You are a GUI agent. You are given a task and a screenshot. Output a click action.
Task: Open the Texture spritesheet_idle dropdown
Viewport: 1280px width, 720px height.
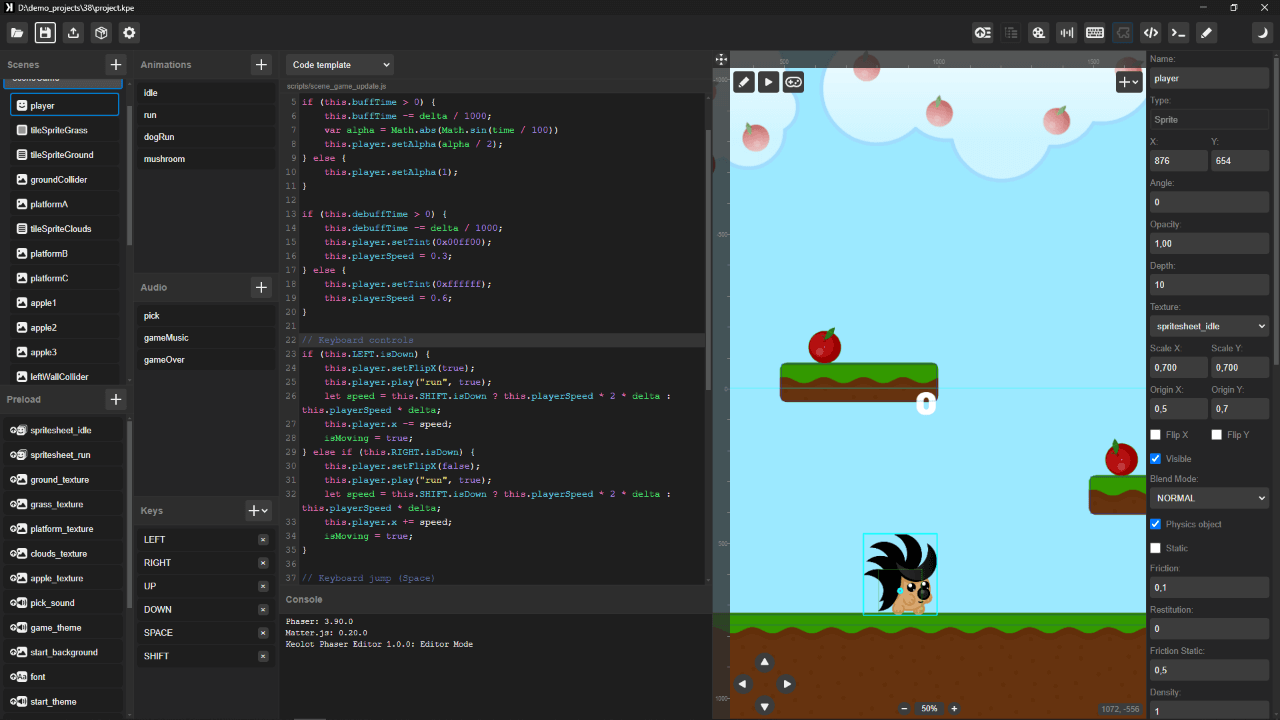pos(1210,326)
